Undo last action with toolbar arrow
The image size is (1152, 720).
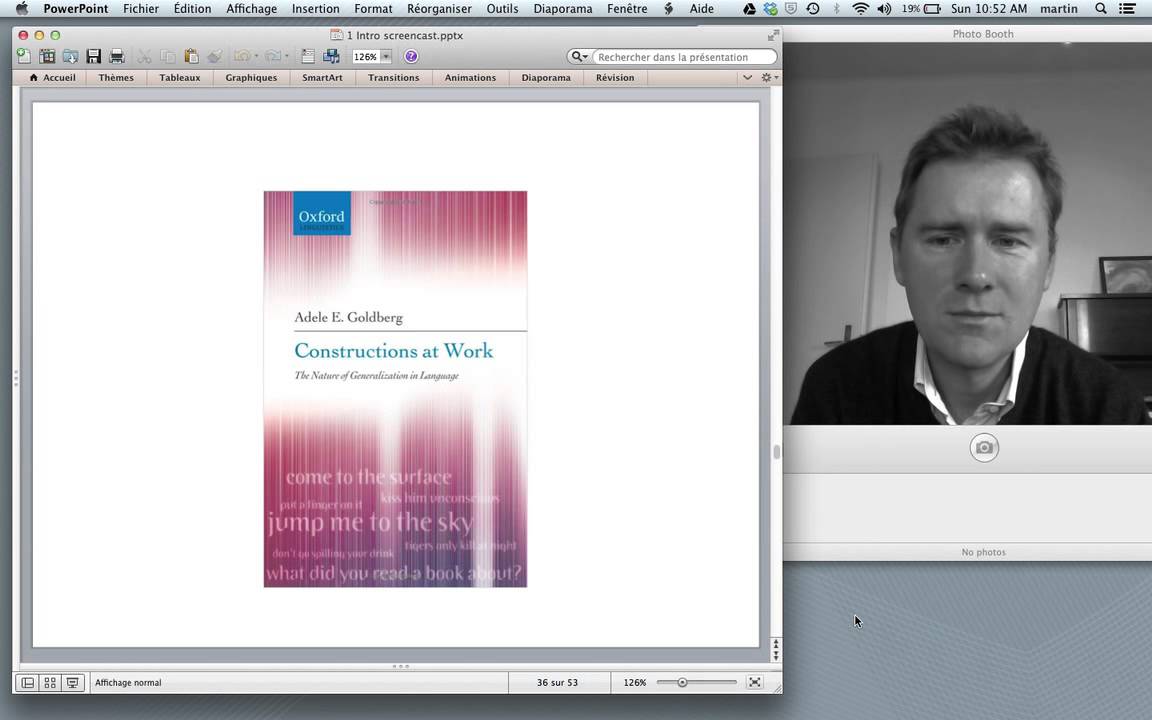242,56
